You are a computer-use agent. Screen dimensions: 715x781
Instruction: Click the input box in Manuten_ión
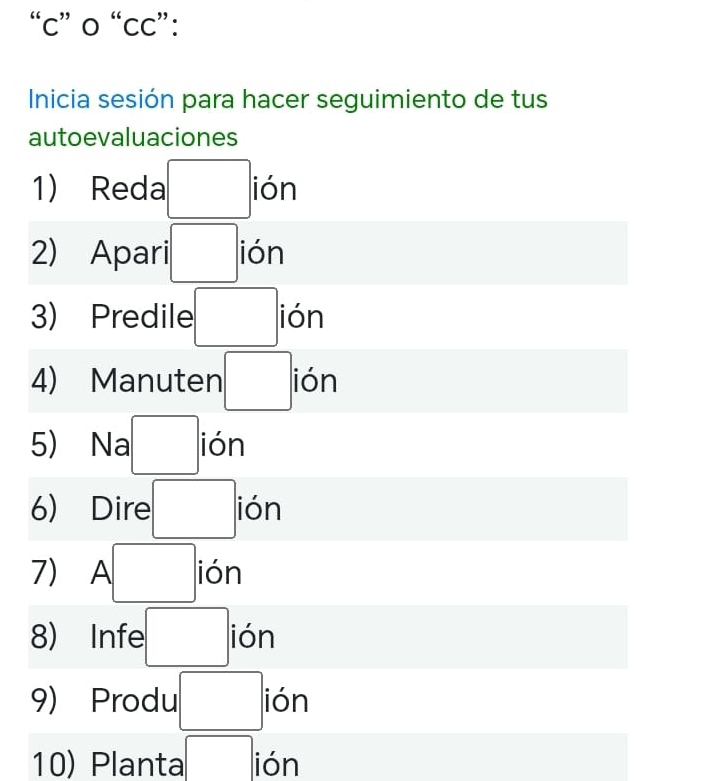tap(258, 381)
